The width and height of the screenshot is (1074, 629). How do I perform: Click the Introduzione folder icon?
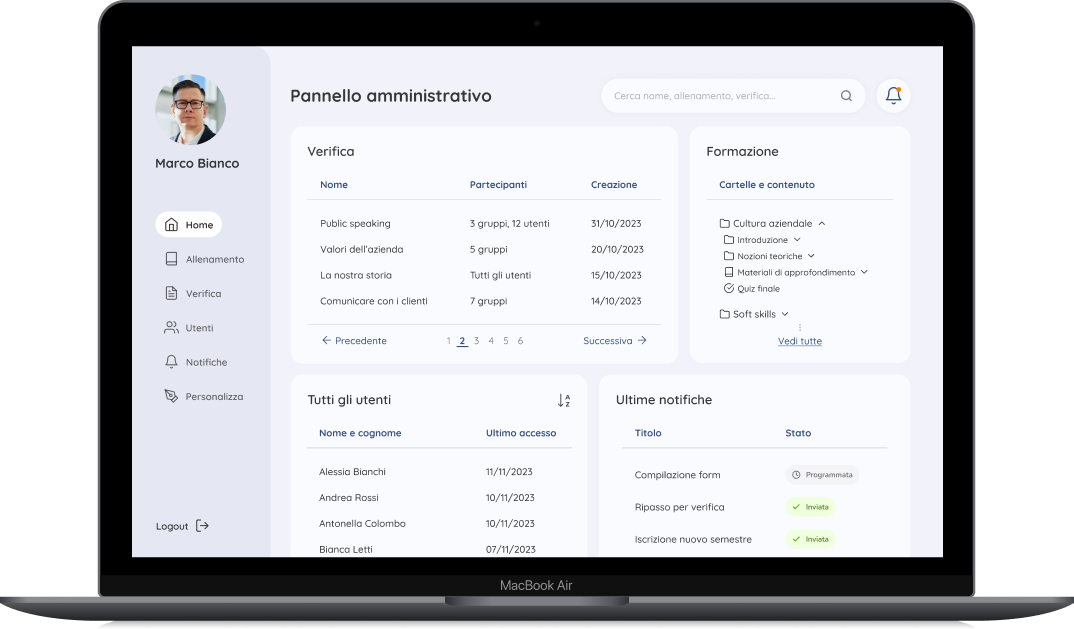(x=729, y=240)
